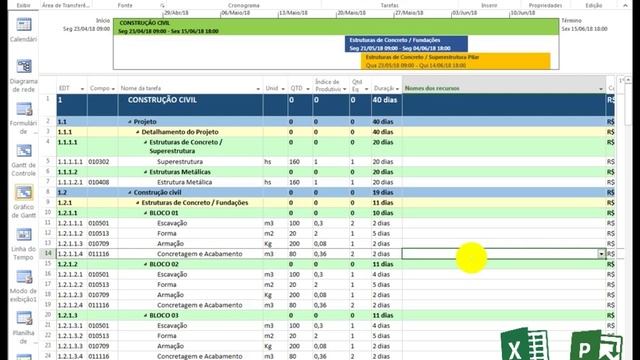Collapse the Estruturas Metálicas summary task
Screen dimensions: 640x360
point(145,172)
